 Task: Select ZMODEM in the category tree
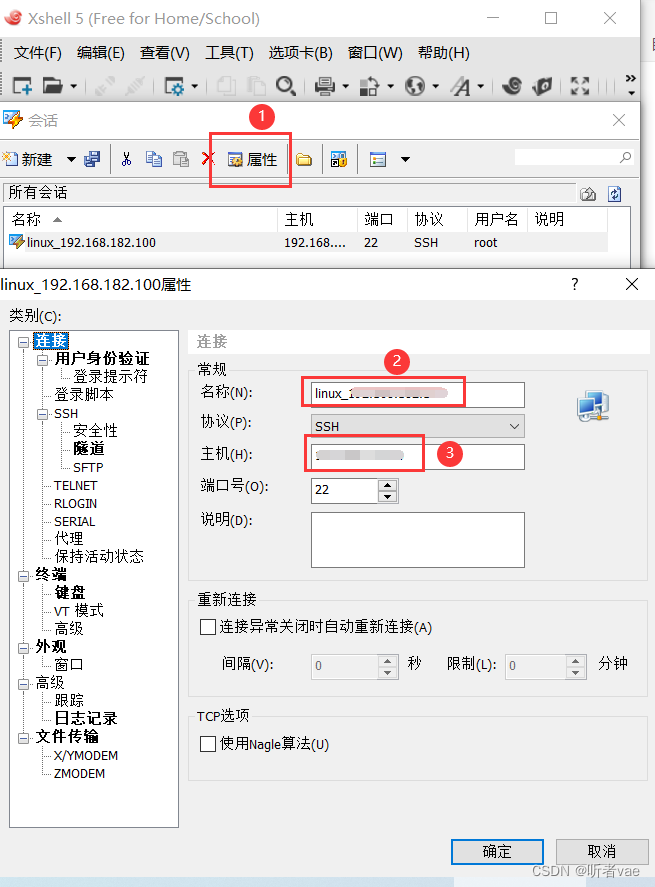79,773
